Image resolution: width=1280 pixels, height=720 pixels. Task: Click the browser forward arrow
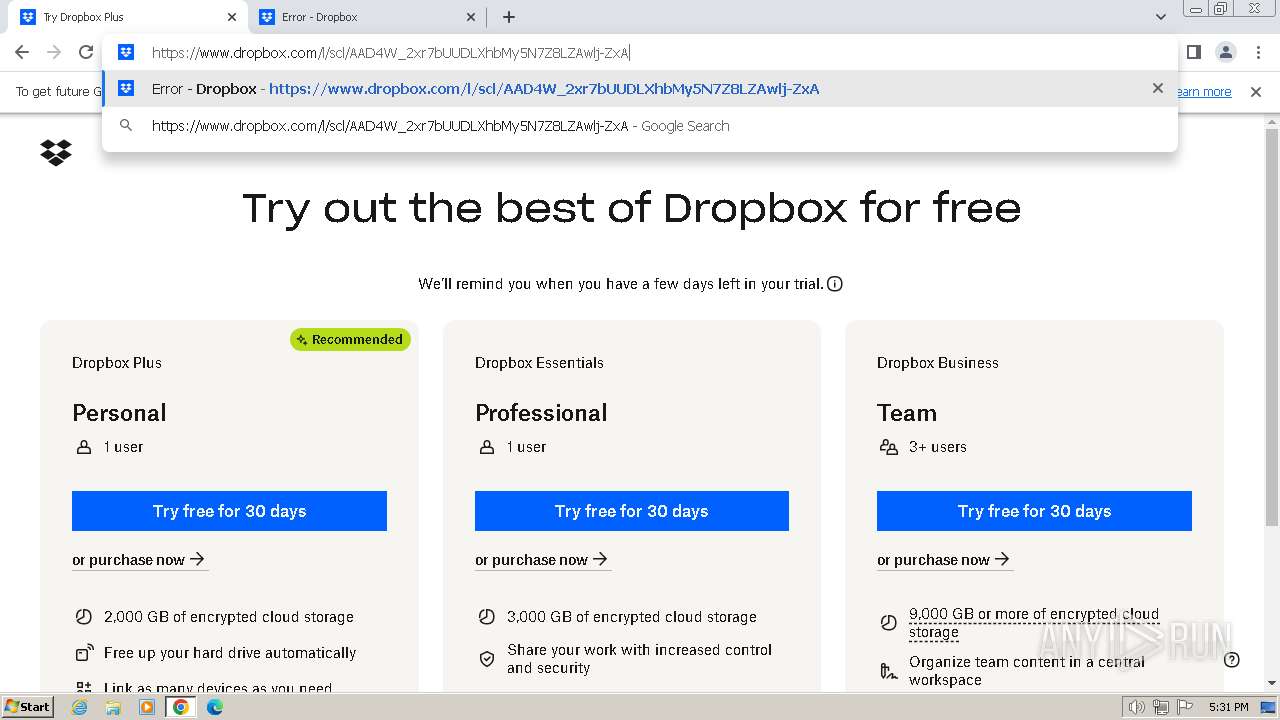point(54,52)
